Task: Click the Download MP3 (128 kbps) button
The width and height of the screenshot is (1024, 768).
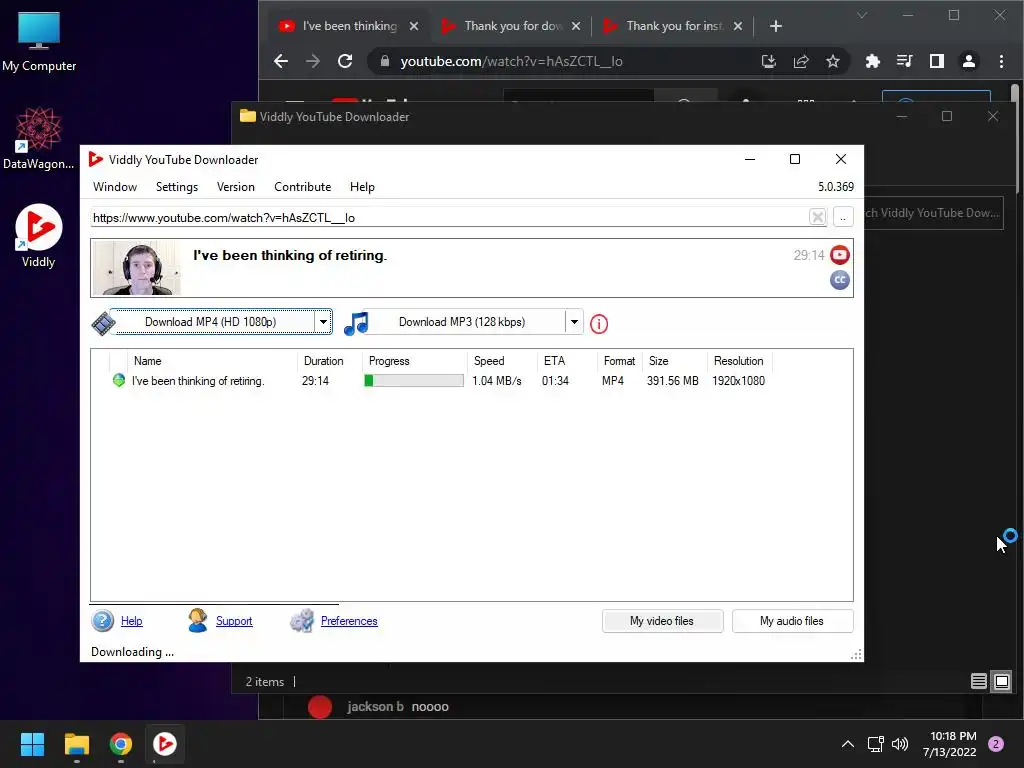Action: tap(462, 322)
